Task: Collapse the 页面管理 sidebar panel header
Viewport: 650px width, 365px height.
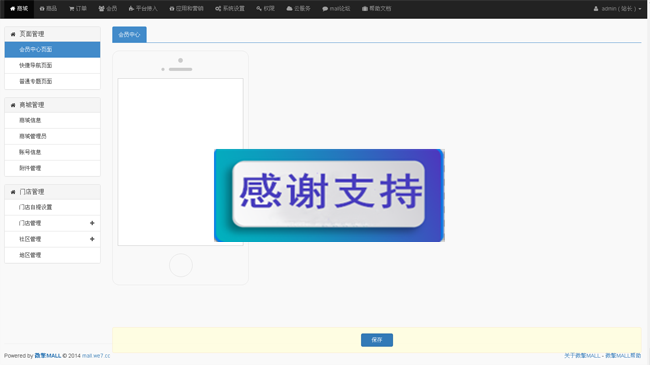Action: pyautogui.click(x=52, y=34)
